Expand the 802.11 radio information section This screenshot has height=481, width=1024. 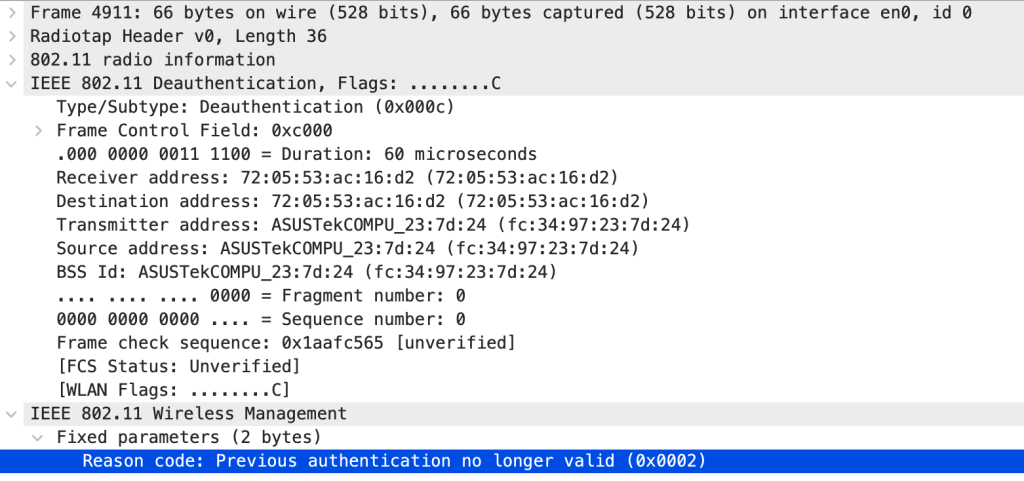pyautogui.click(x=11, y=60)
